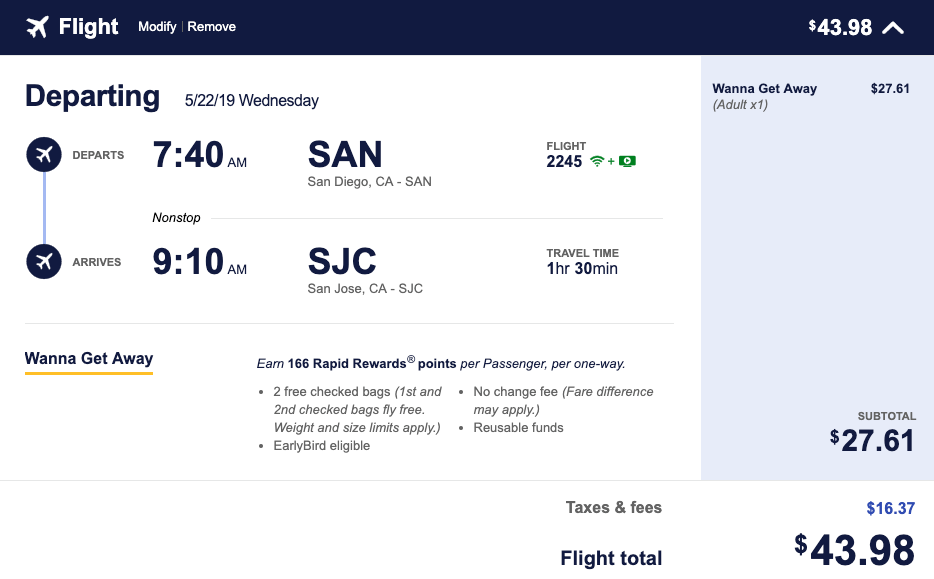
Task: Click the Arrives airplane circle icon
Action: point(43,262)
